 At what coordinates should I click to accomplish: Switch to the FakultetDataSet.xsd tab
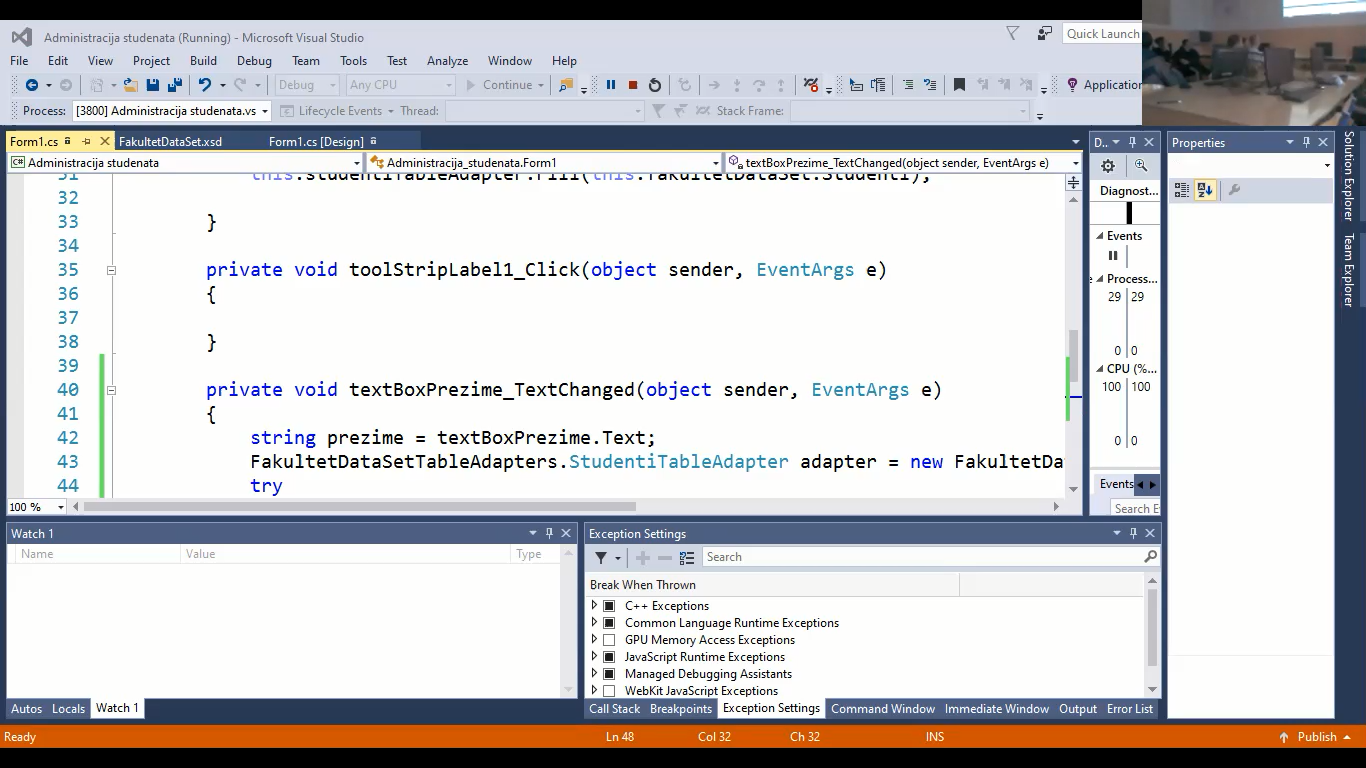[170, 142]
